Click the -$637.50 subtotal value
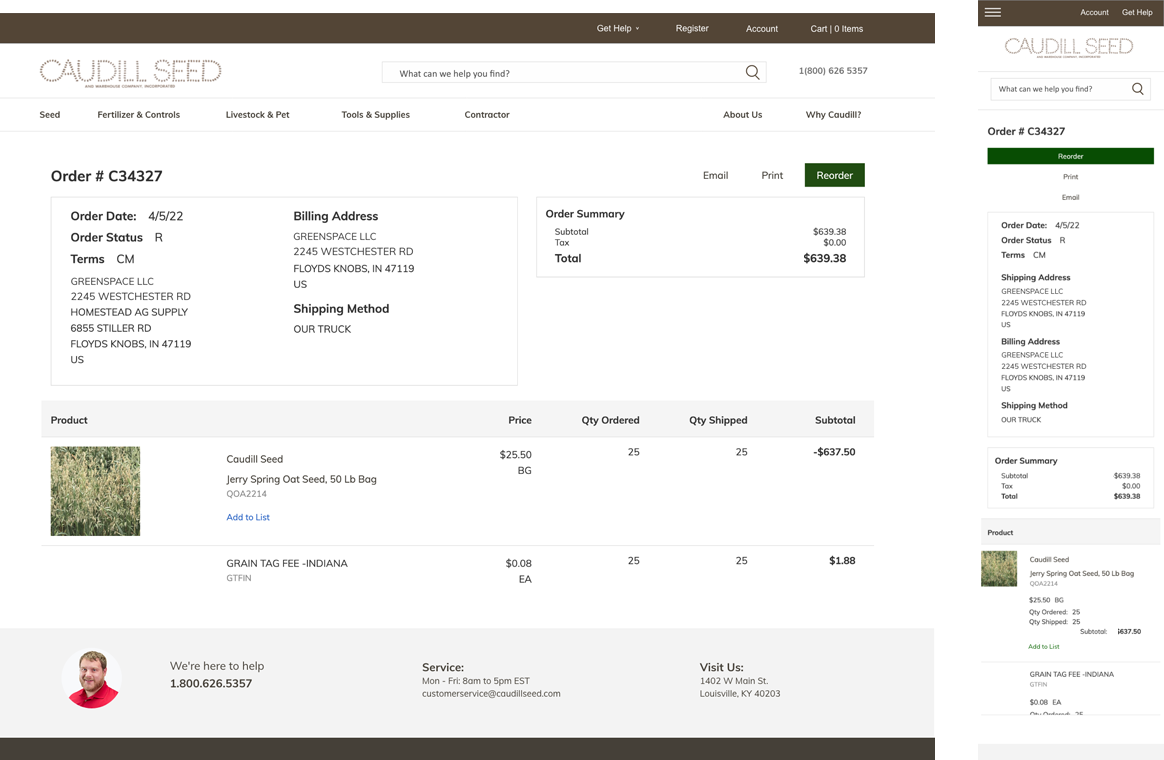 tap(834, 452)
